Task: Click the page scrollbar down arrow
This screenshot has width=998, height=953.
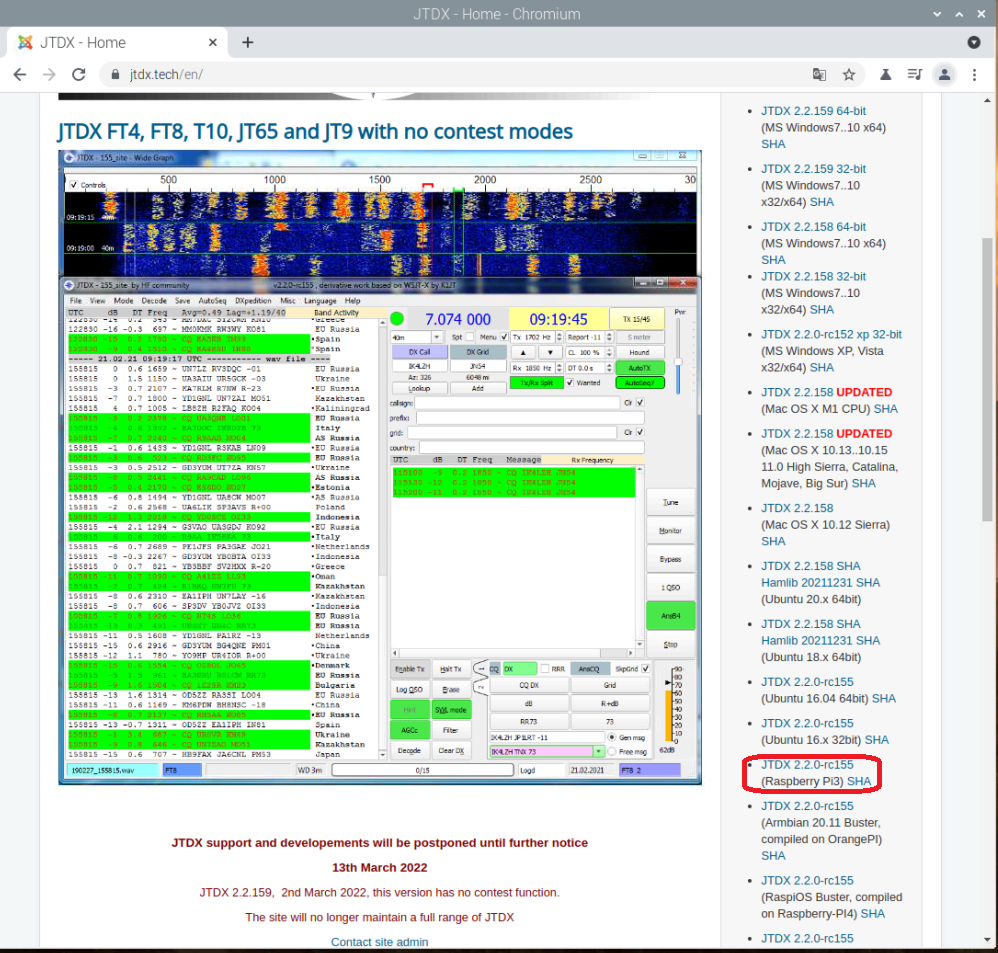Action: [x=987, y=940]
